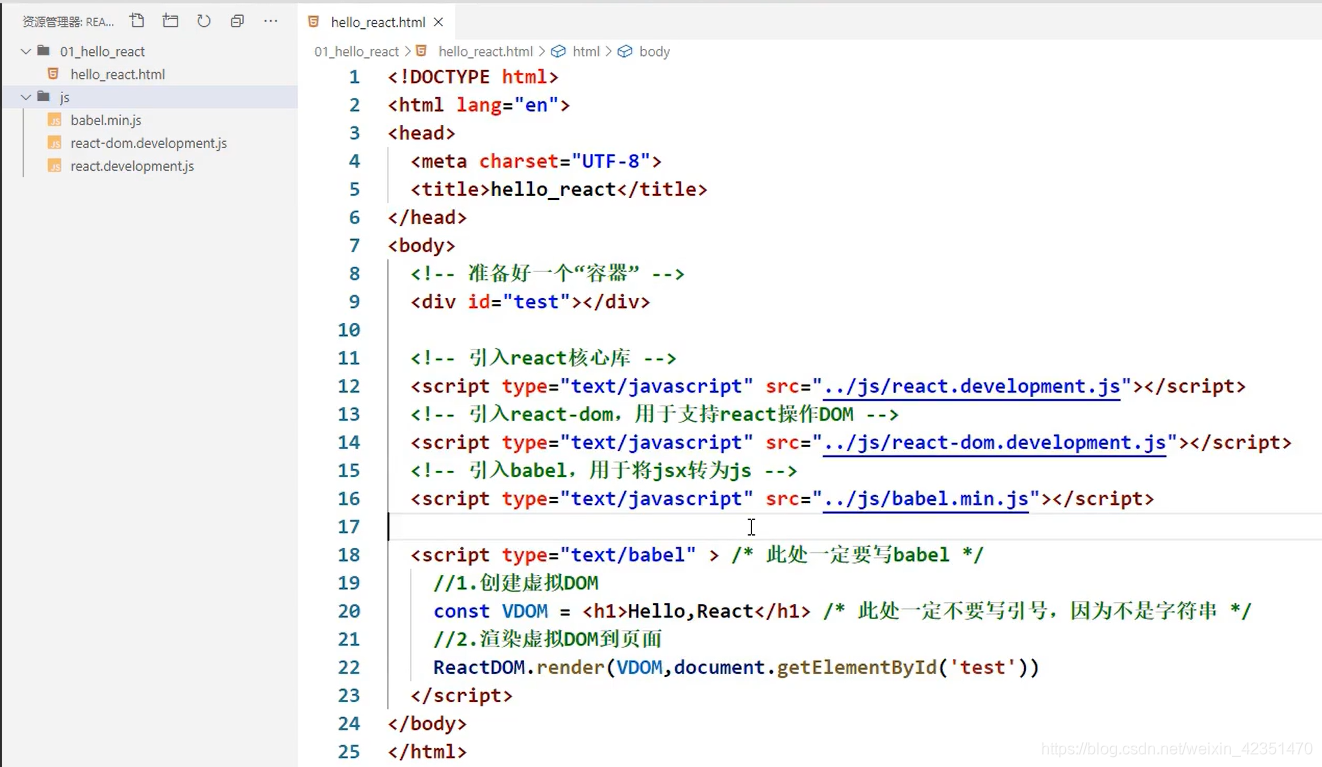1322x767 pixels.
Task: Open react.development.js in the file tree
Action: [132, 166]
